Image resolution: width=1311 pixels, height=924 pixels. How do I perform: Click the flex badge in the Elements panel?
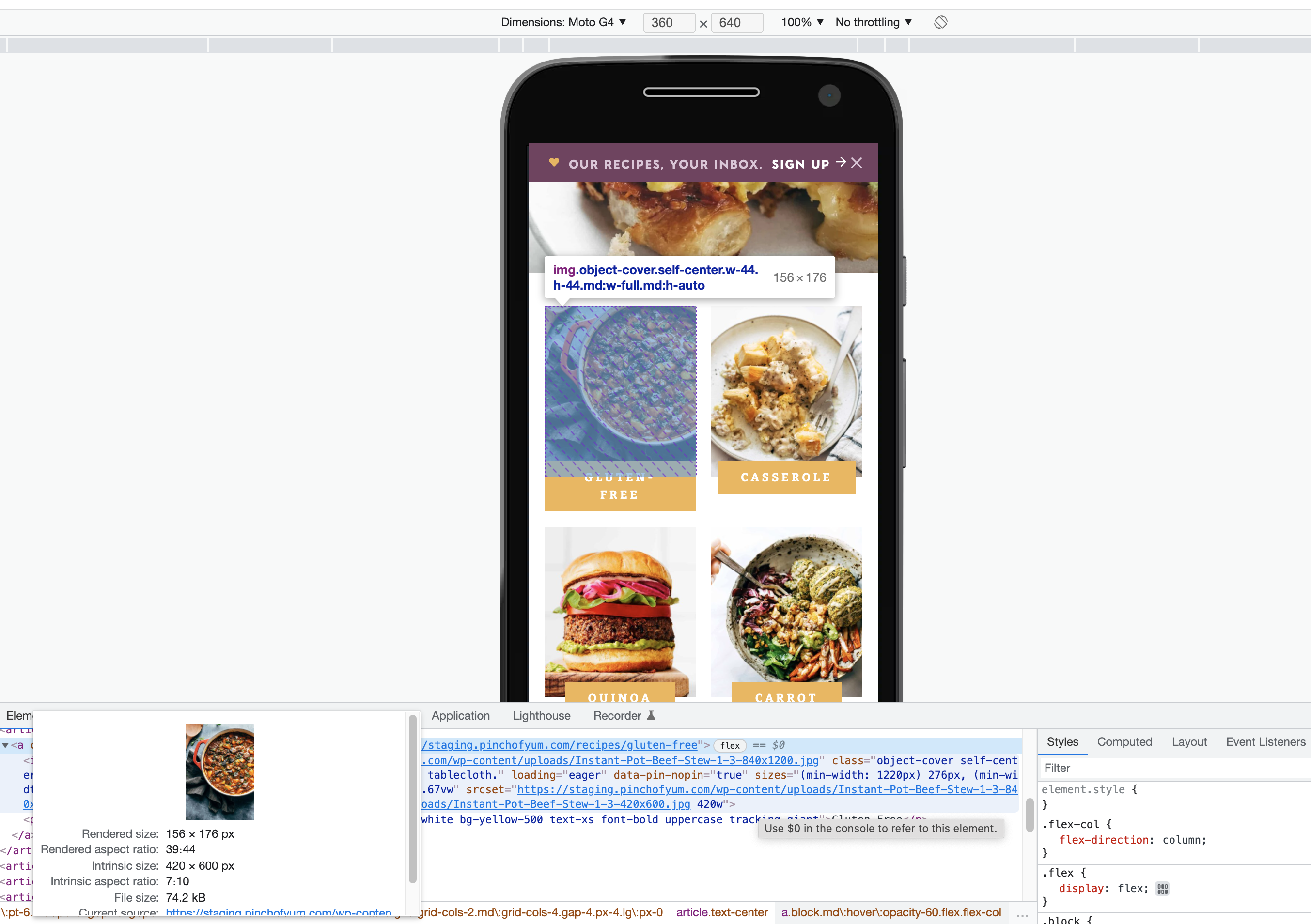tap(729, 745)
